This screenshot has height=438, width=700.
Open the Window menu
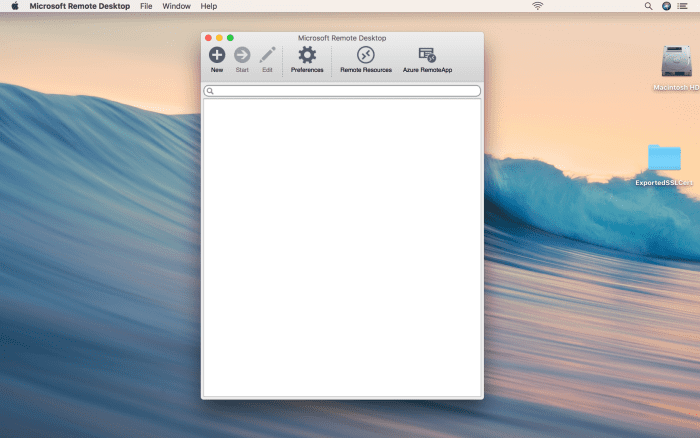tap(176, 6)
